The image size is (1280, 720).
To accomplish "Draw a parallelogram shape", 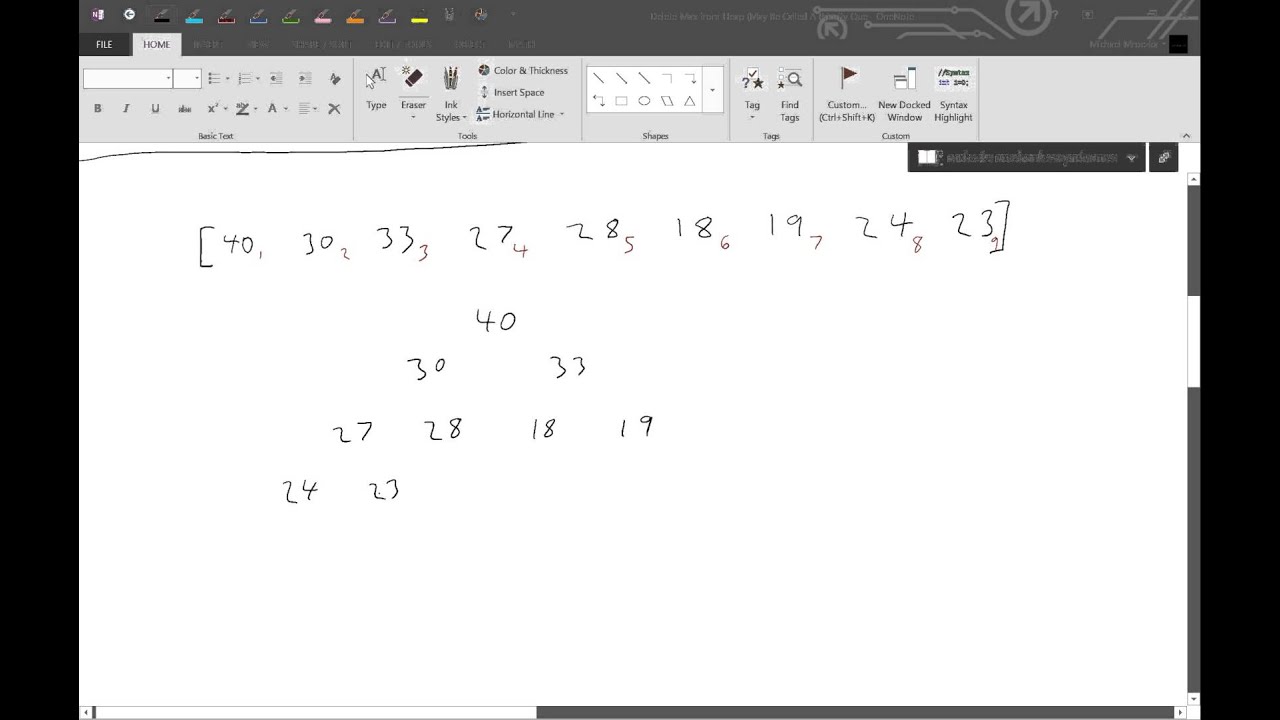I will click(667, 100).
